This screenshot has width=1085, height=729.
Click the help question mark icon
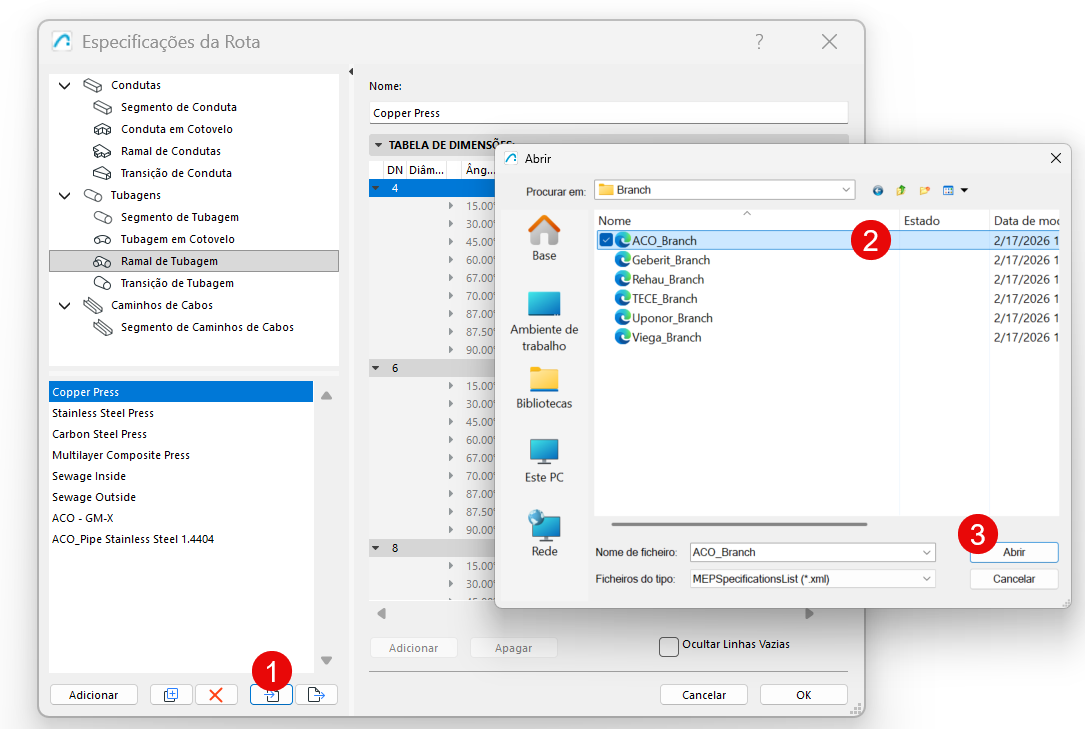(759, 41)
